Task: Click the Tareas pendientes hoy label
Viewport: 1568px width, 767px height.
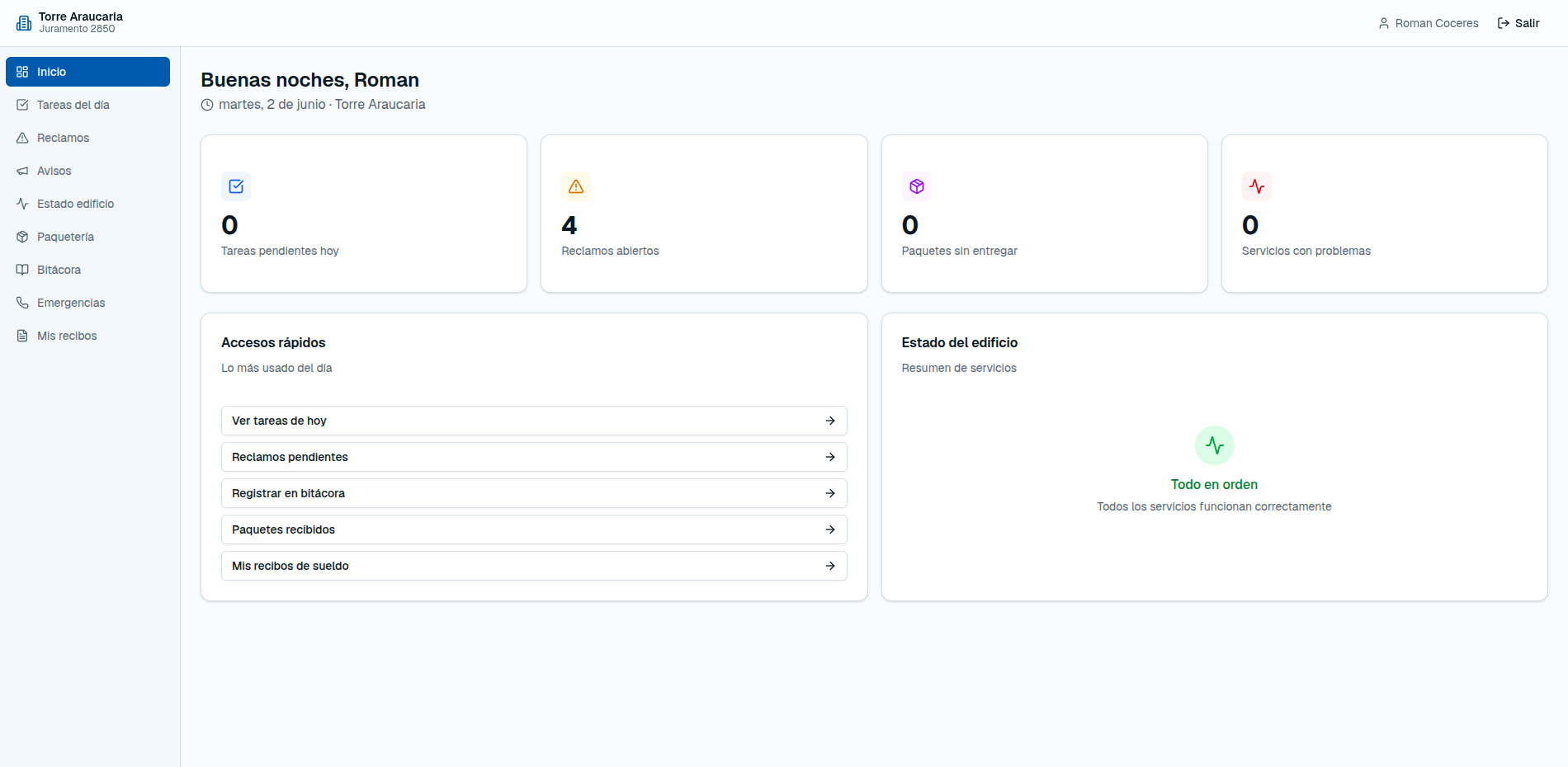Action: [280, 251]
